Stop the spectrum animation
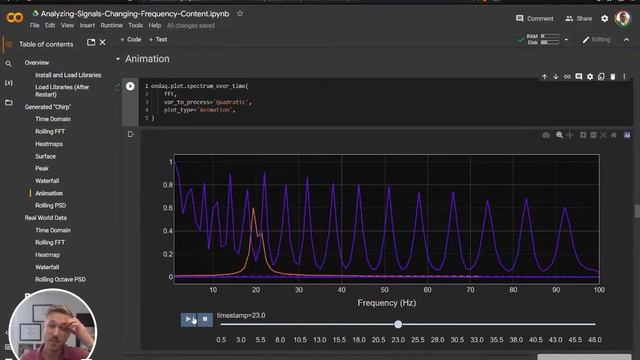The width and height of the screenshot is (640, 360). 205,319
